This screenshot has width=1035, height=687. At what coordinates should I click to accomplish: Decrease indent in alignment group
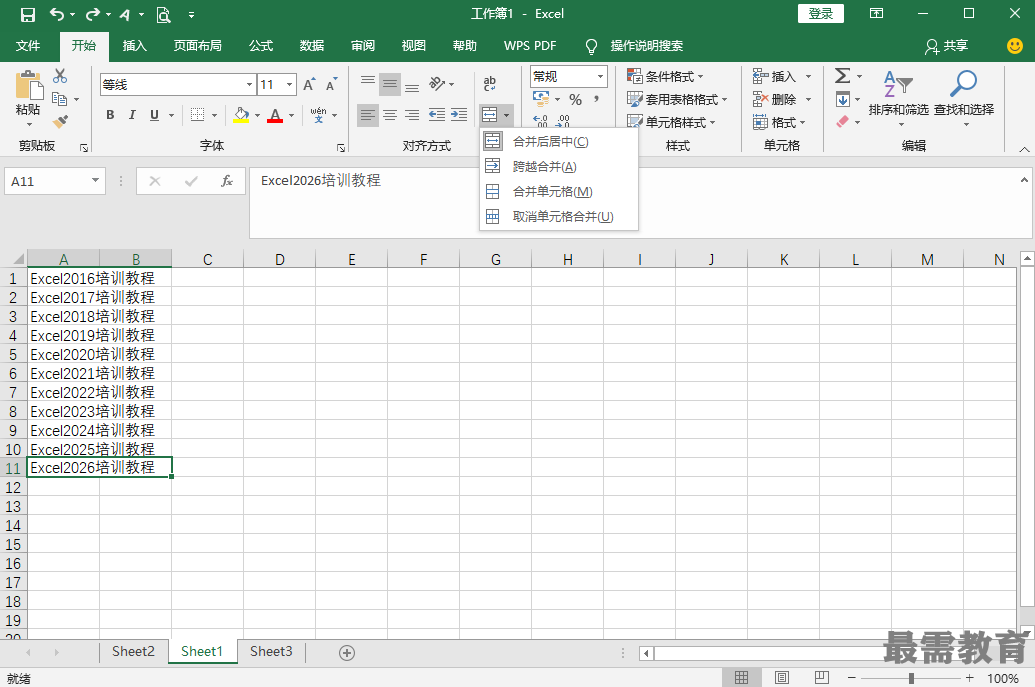coord(436,115)
